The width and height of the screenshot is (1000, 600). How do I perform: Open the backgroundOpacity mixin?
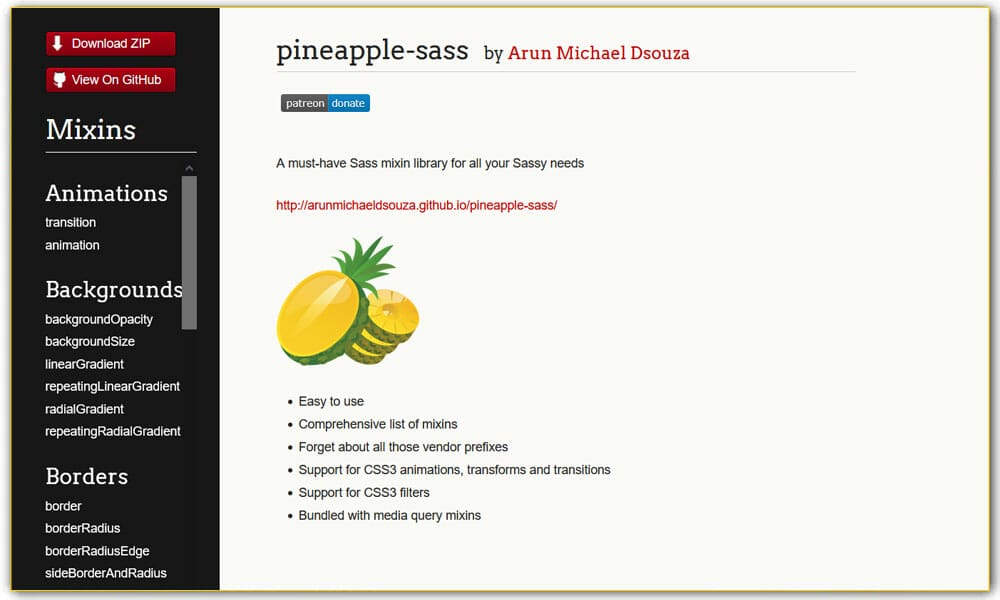pos(98,319)
